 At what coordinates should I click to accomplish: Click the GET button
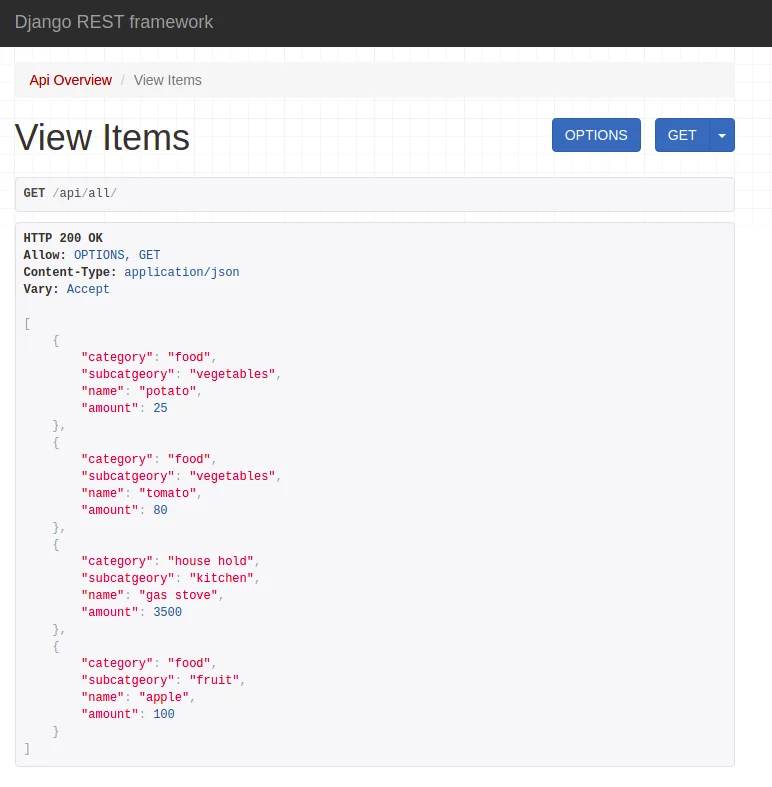(682, 135)
